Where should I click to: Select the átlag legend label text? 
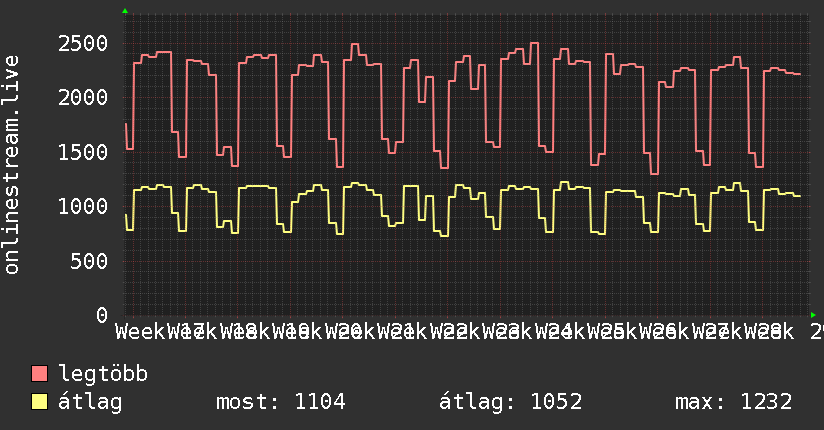tap(90, 402)
